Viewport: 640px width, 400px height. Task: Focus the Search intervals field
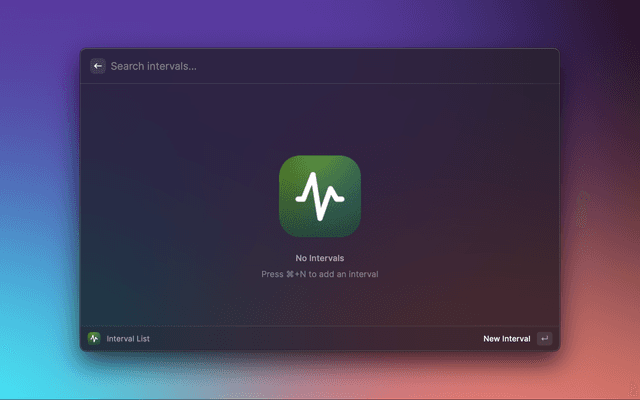tap(300, 66)
